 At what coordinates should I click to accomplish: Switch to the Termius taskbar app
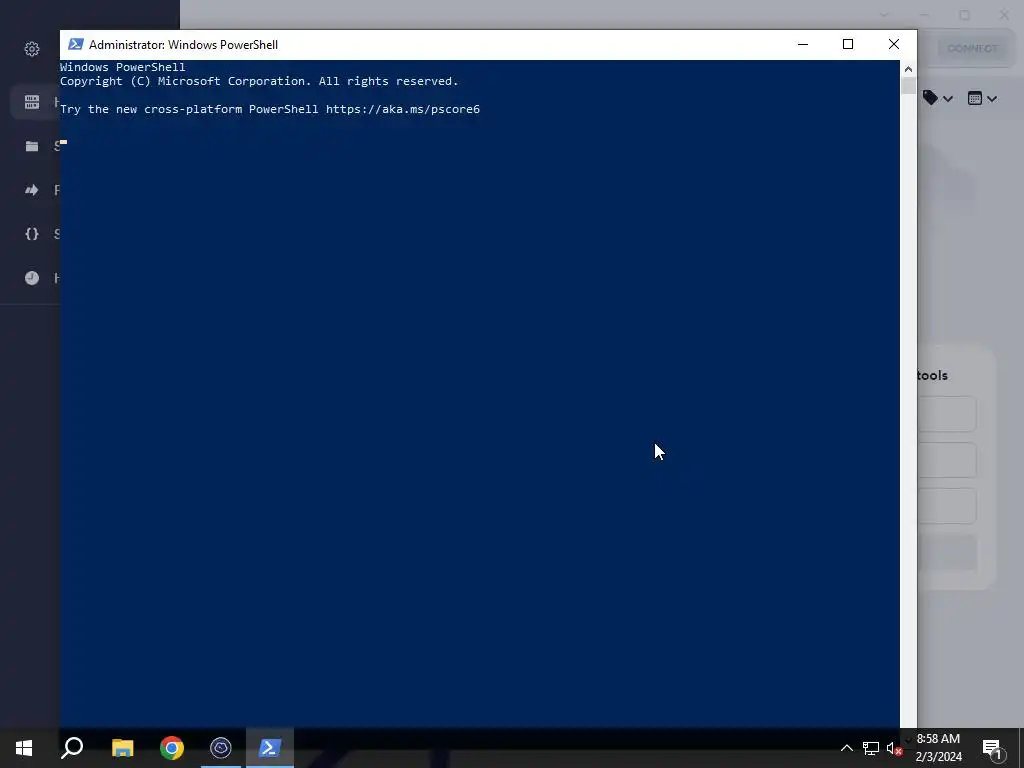pyautogui.click(x=221, y=748)
